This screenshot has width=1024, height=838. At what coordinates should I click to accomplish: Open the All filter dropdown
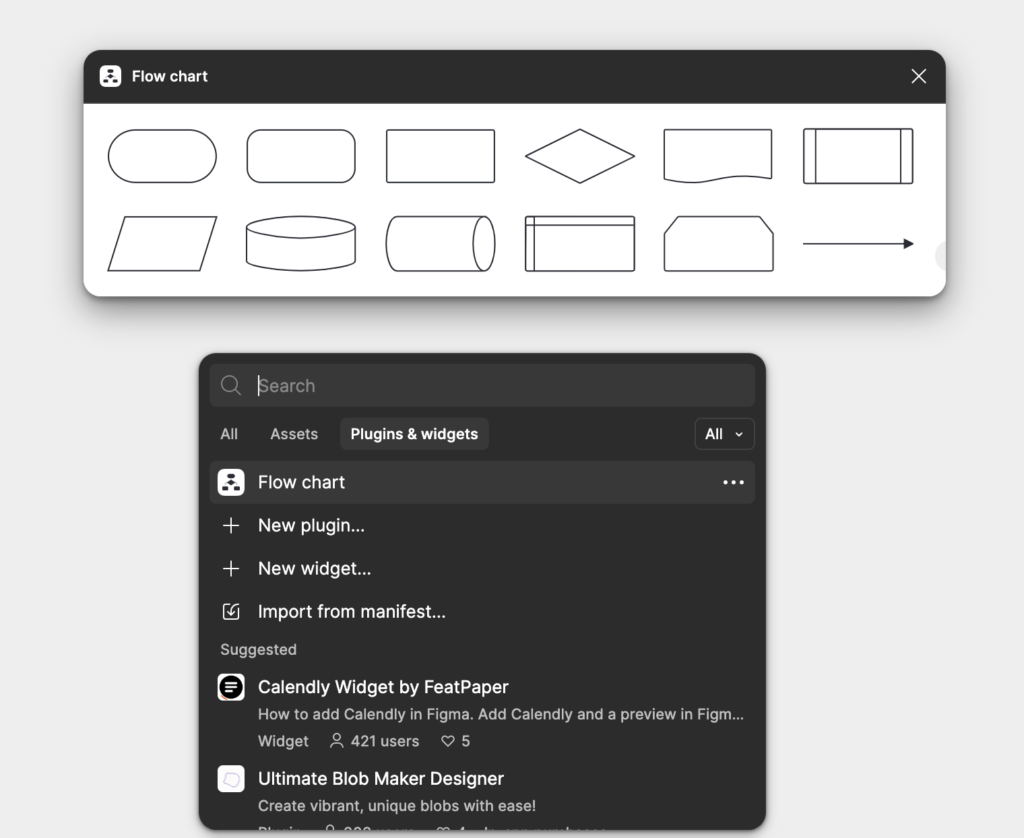pos(724,434)
